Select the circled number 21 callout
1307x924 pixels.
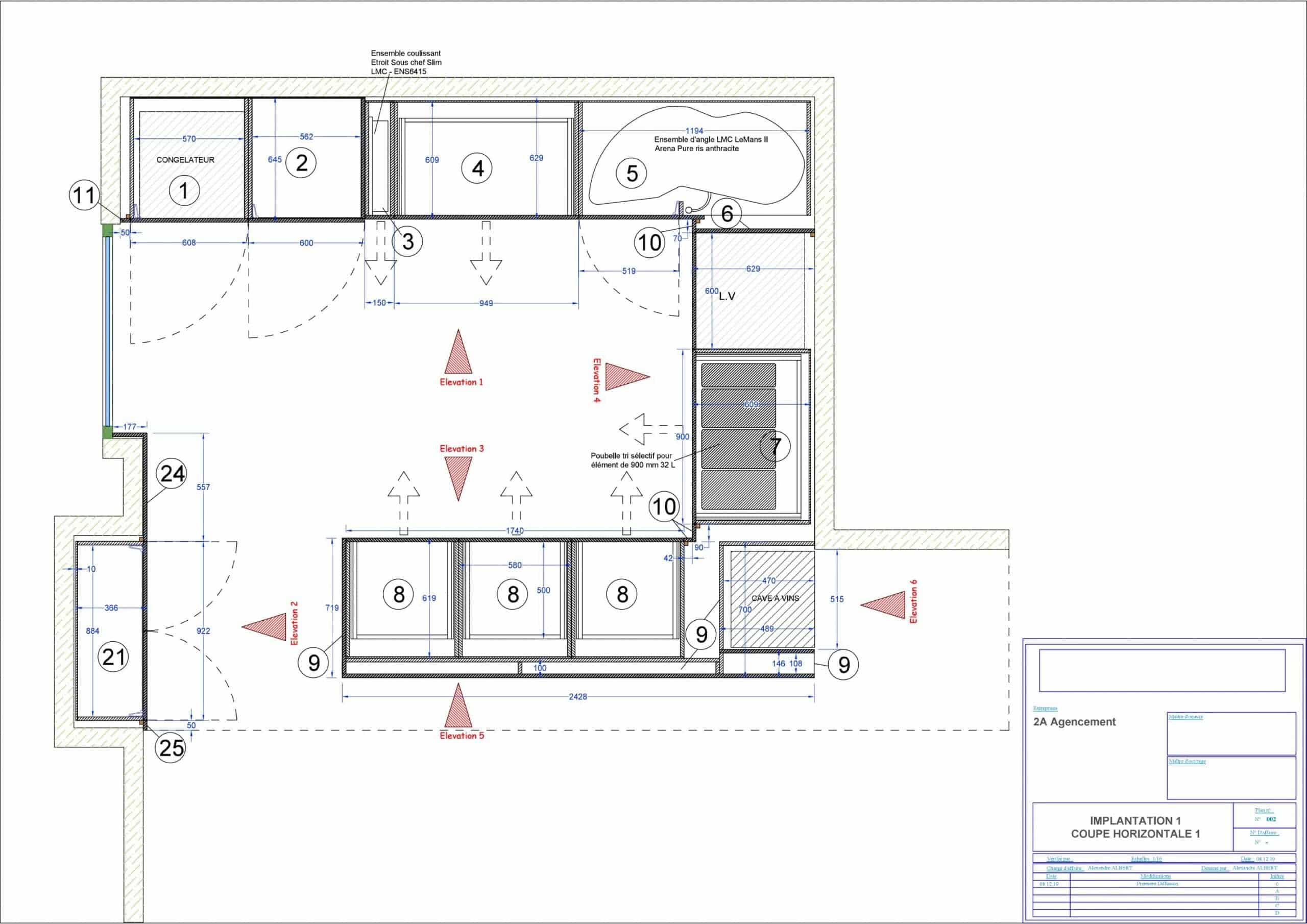point(113,657)
